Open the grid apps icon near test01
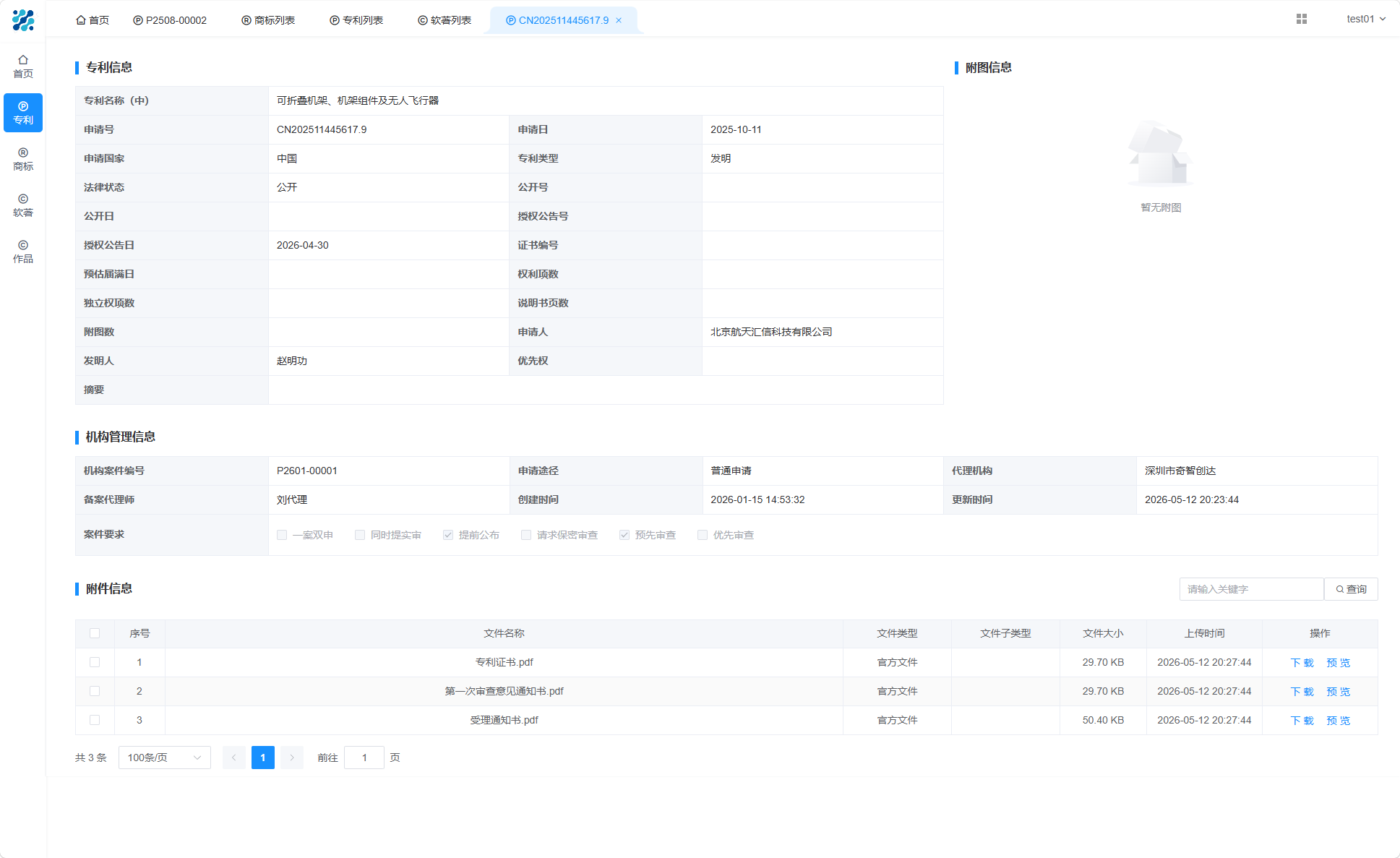 [1302, 19]
